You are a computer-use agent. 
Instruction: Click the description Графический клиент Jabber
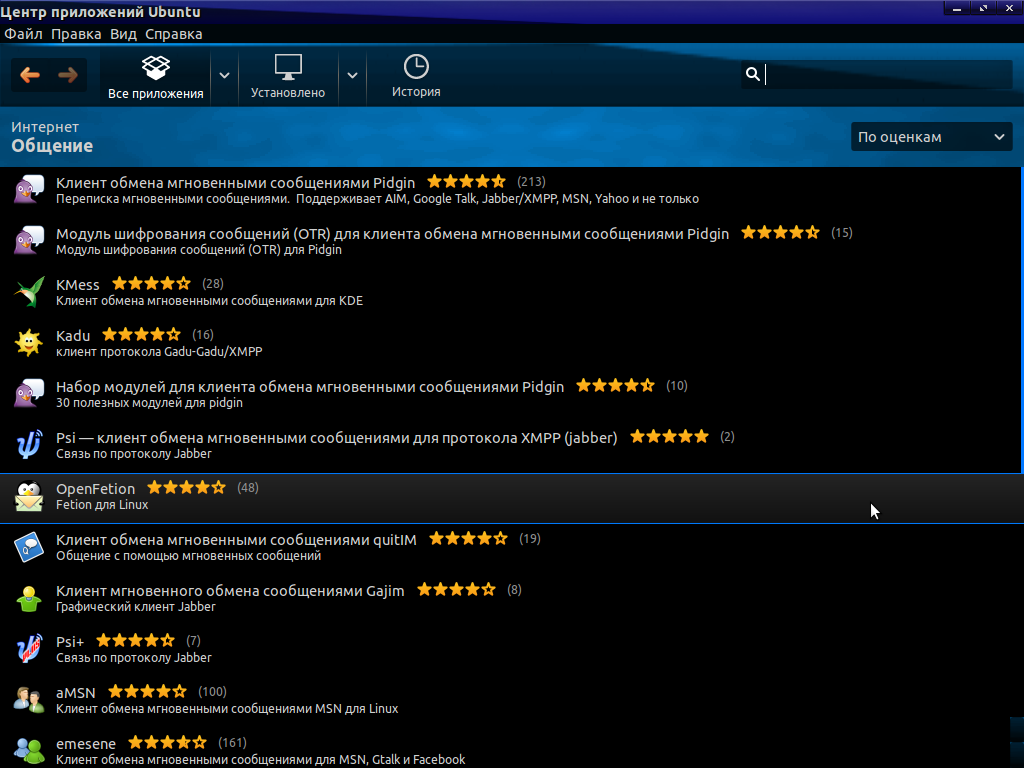[136, 607]
